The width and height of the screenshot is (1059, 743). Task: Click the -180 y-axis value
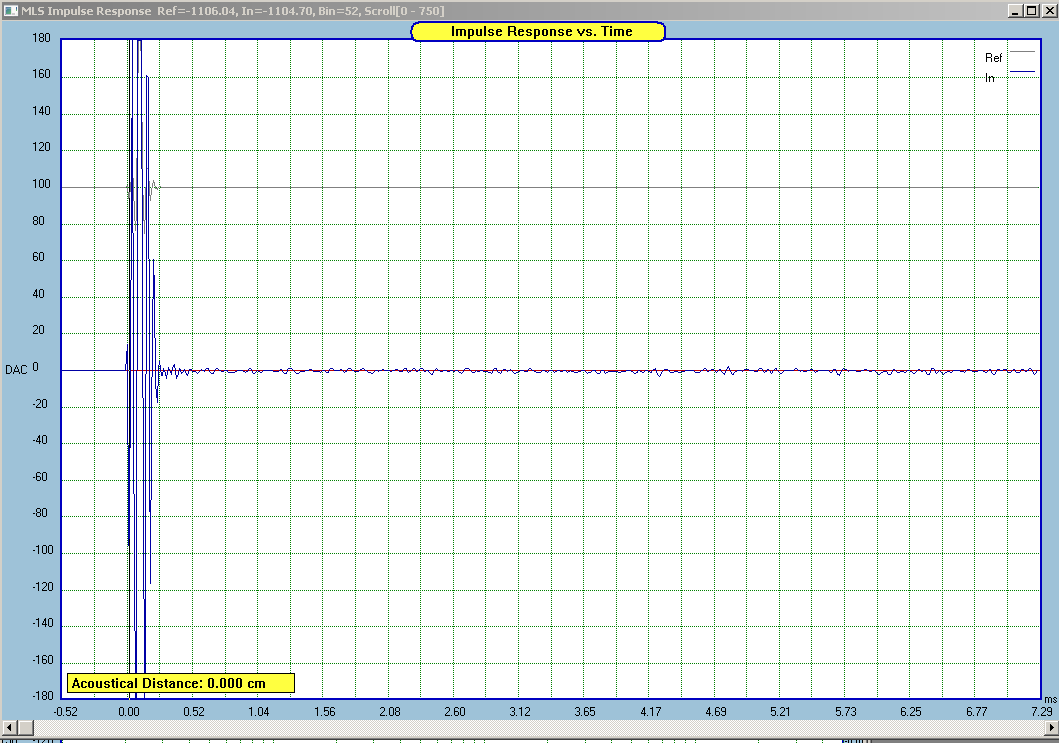pyautogui.click(x=43, y=696)
